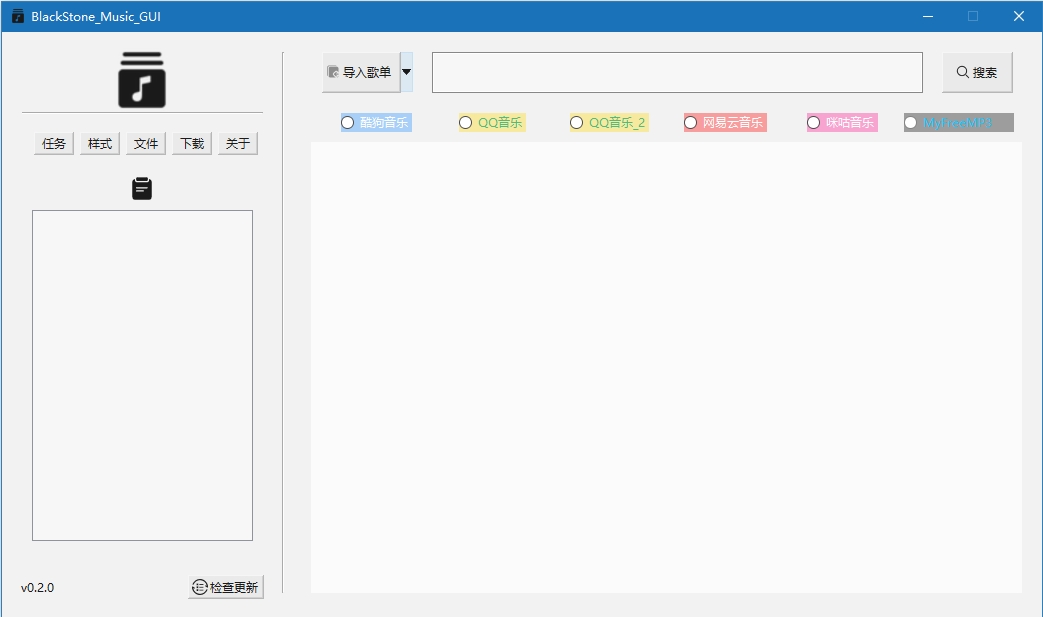The image size is (1043, 617).
Task: Click the 导入歌单 import playlist button
Action: [360, 72]
